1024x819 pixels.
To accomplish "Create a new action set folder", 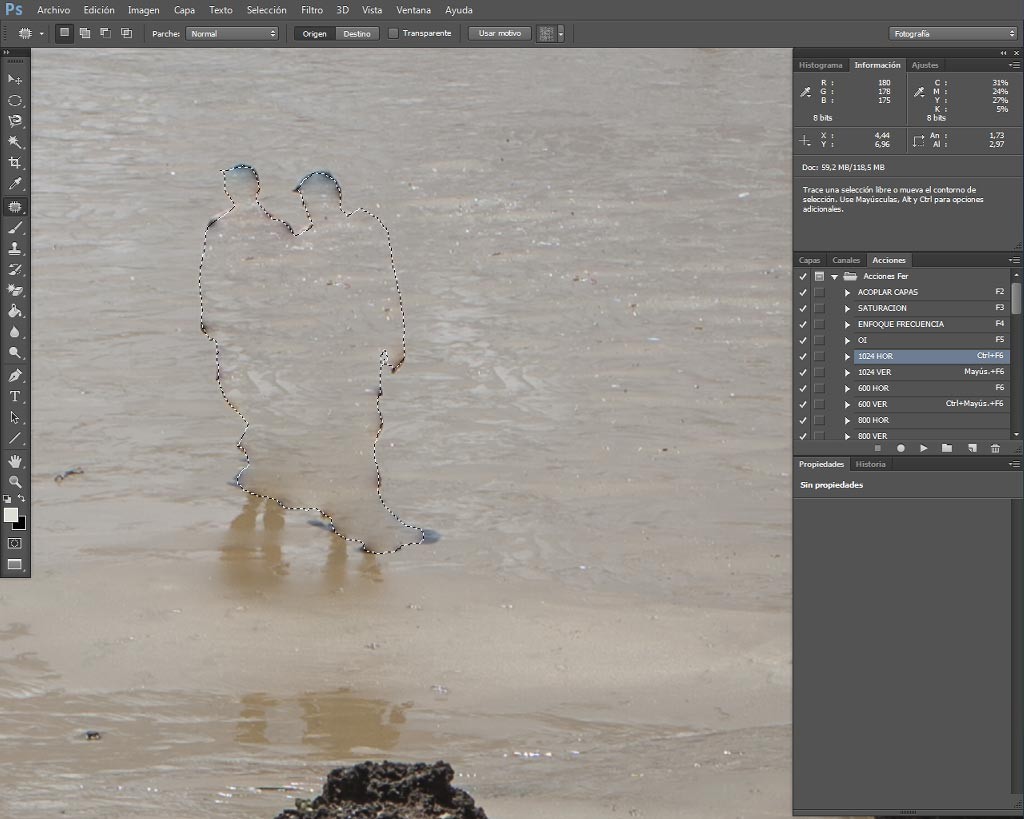I will click(947, 448).
